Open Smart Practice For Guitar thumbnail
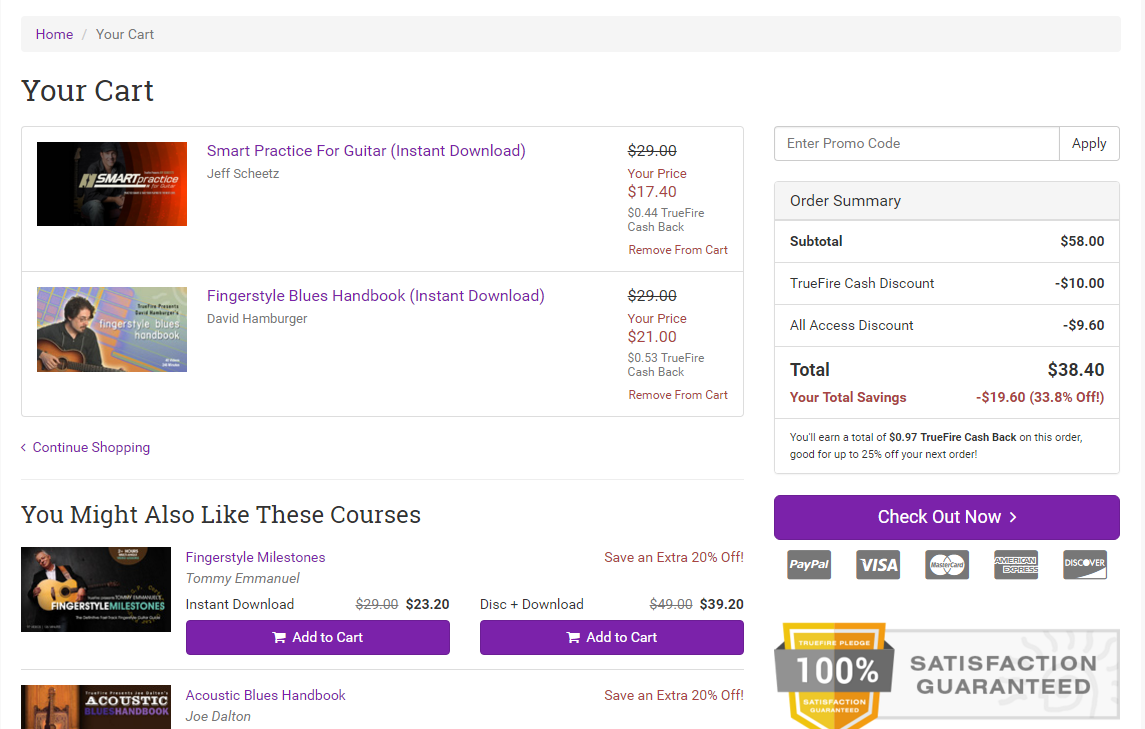 112,184
